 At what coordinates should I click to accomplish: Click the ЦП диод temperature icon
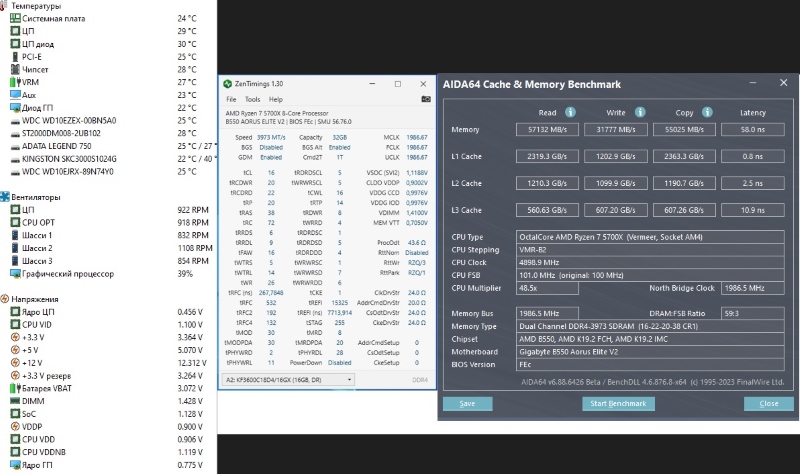point(15,44)
